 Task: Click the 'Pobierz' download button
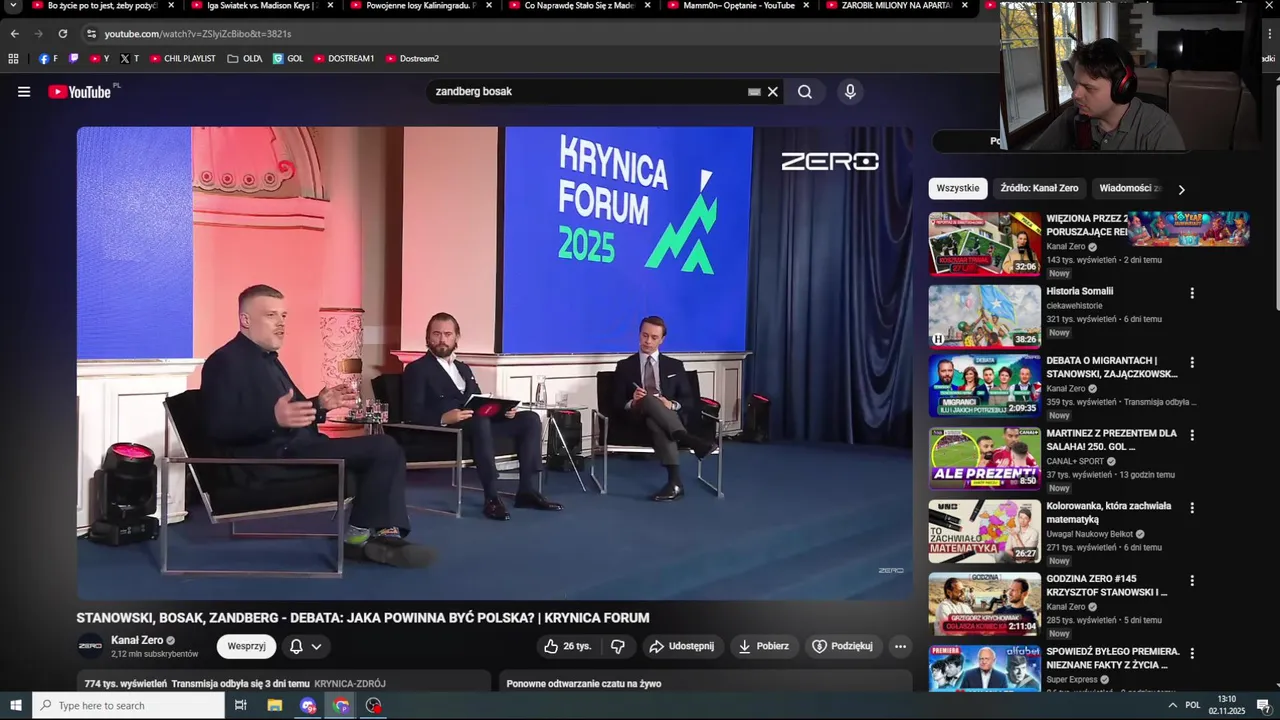pos(764,646)
